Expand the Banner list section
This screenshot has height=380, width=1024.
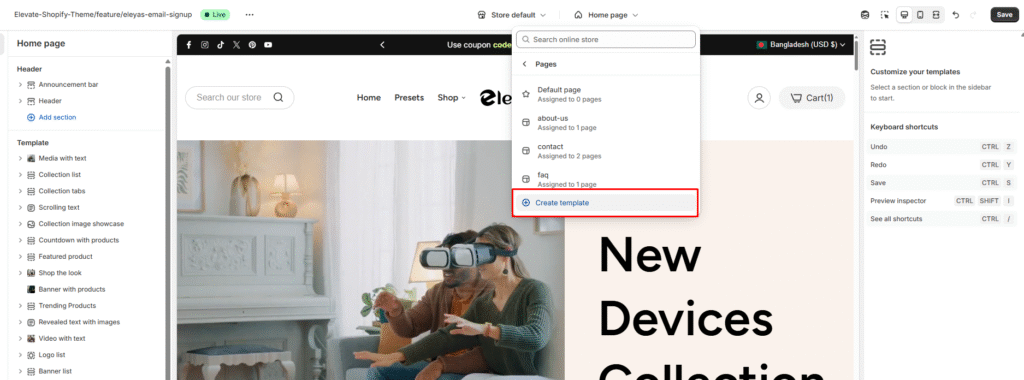pyautogui.click(x=20, y=371)
